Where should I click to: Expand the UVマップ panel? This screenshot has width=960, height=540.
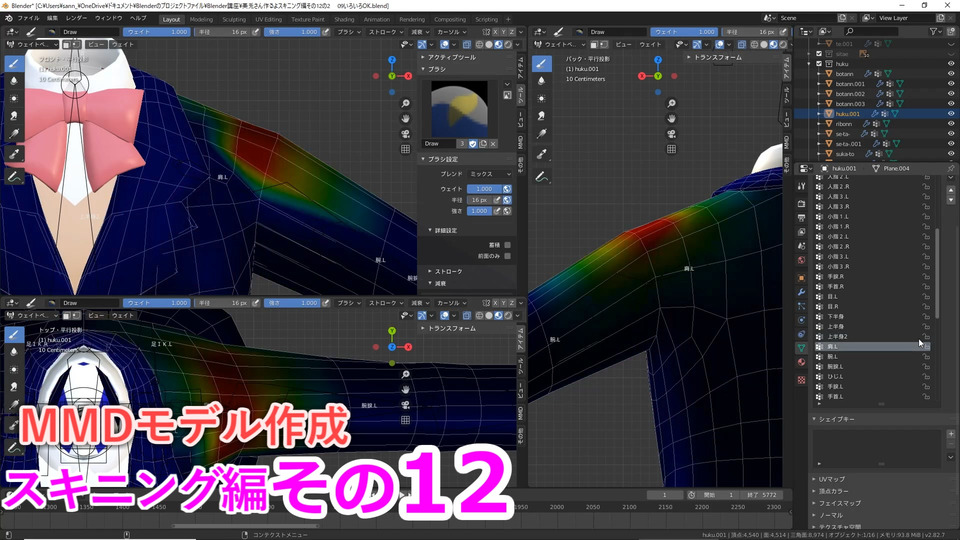831,479
